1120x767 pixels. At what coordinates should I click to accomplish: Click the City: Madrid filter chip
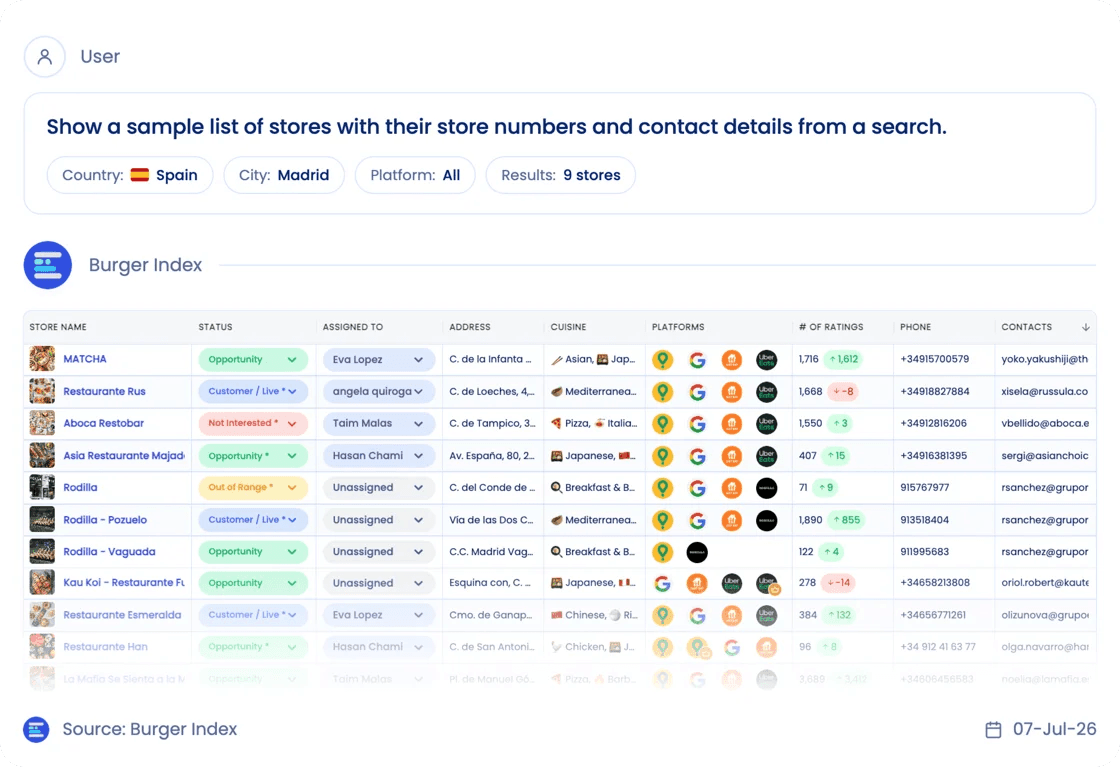pos(284,175)
